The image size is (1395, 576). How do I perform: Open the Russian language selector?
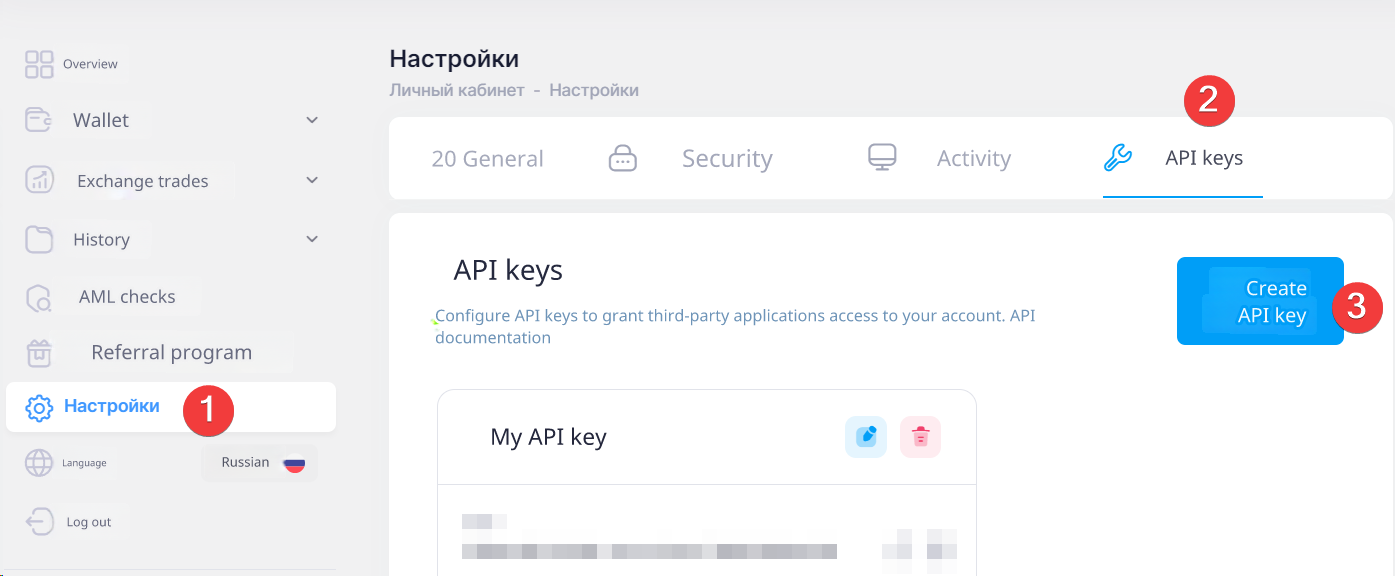(x=260, y=463)
